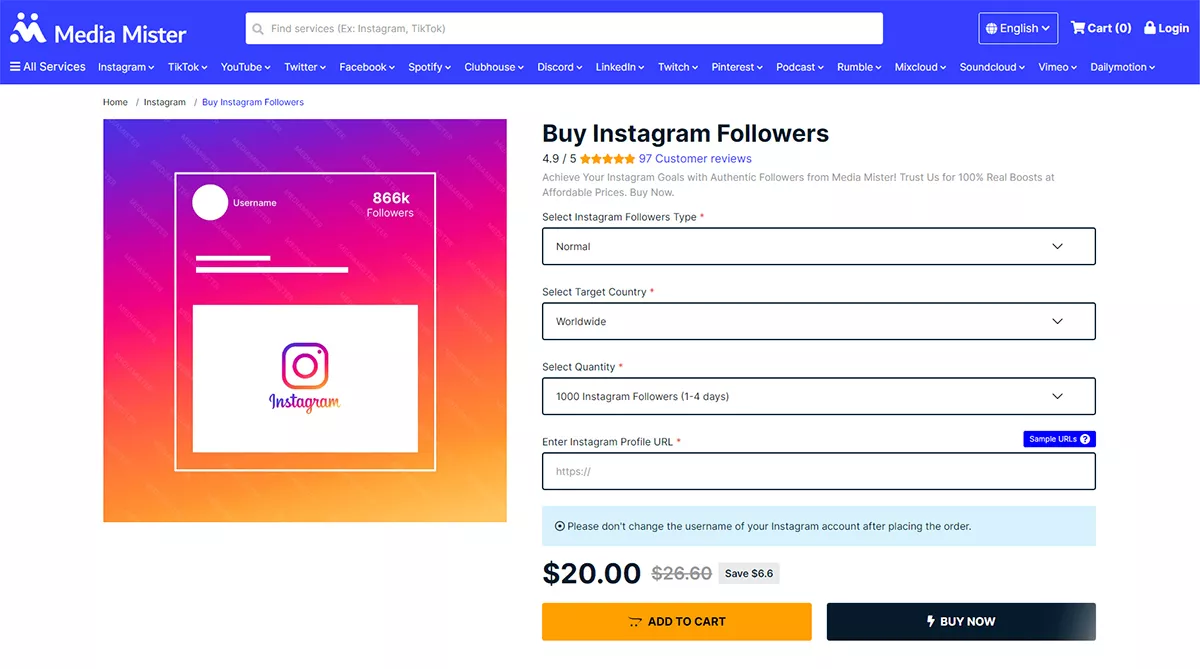Click the five-star rating icons
The height and width of the screenshot is (669, 1200).
point(607,159)
